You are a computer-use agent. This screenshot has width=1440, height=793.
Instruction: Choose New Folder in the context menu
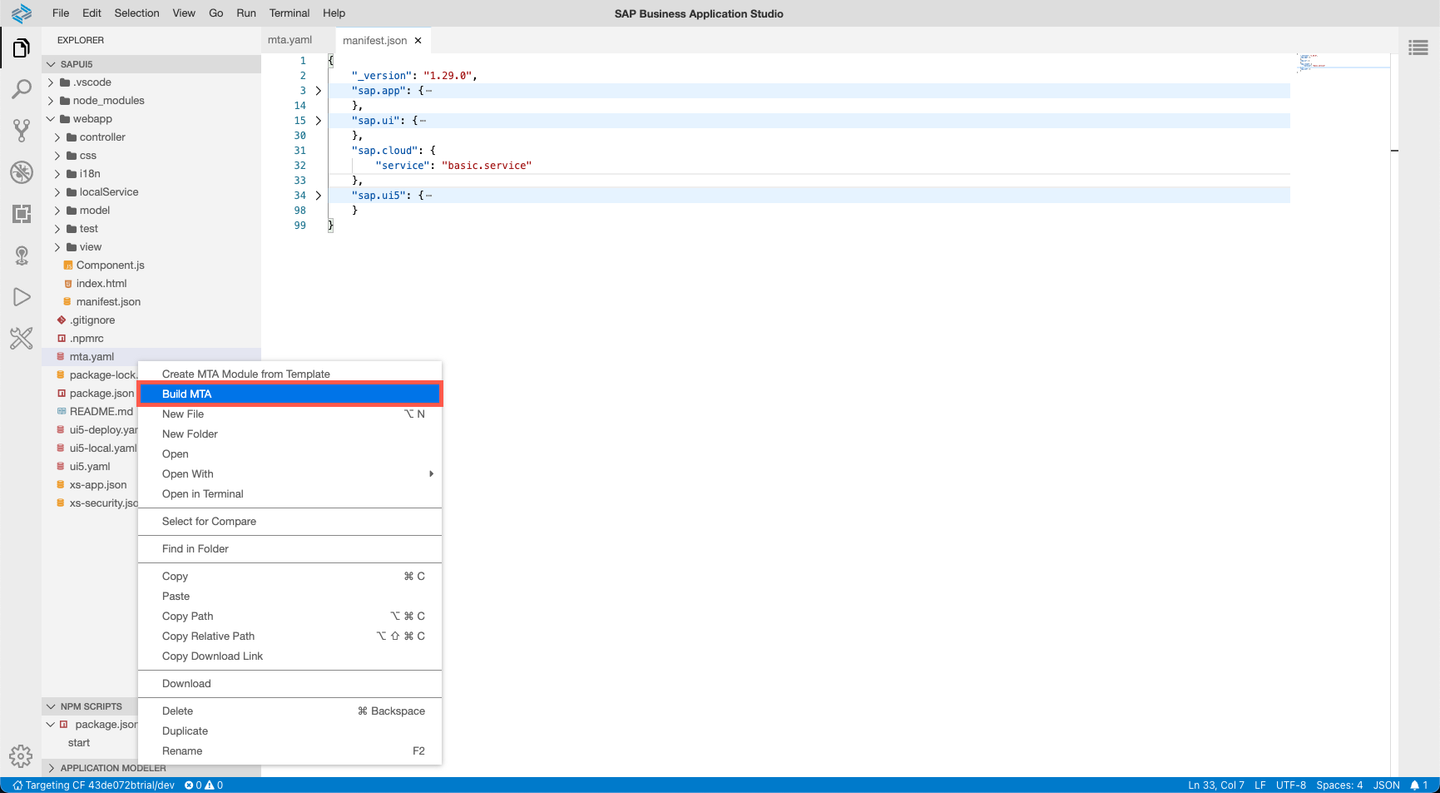coord(290,434)
